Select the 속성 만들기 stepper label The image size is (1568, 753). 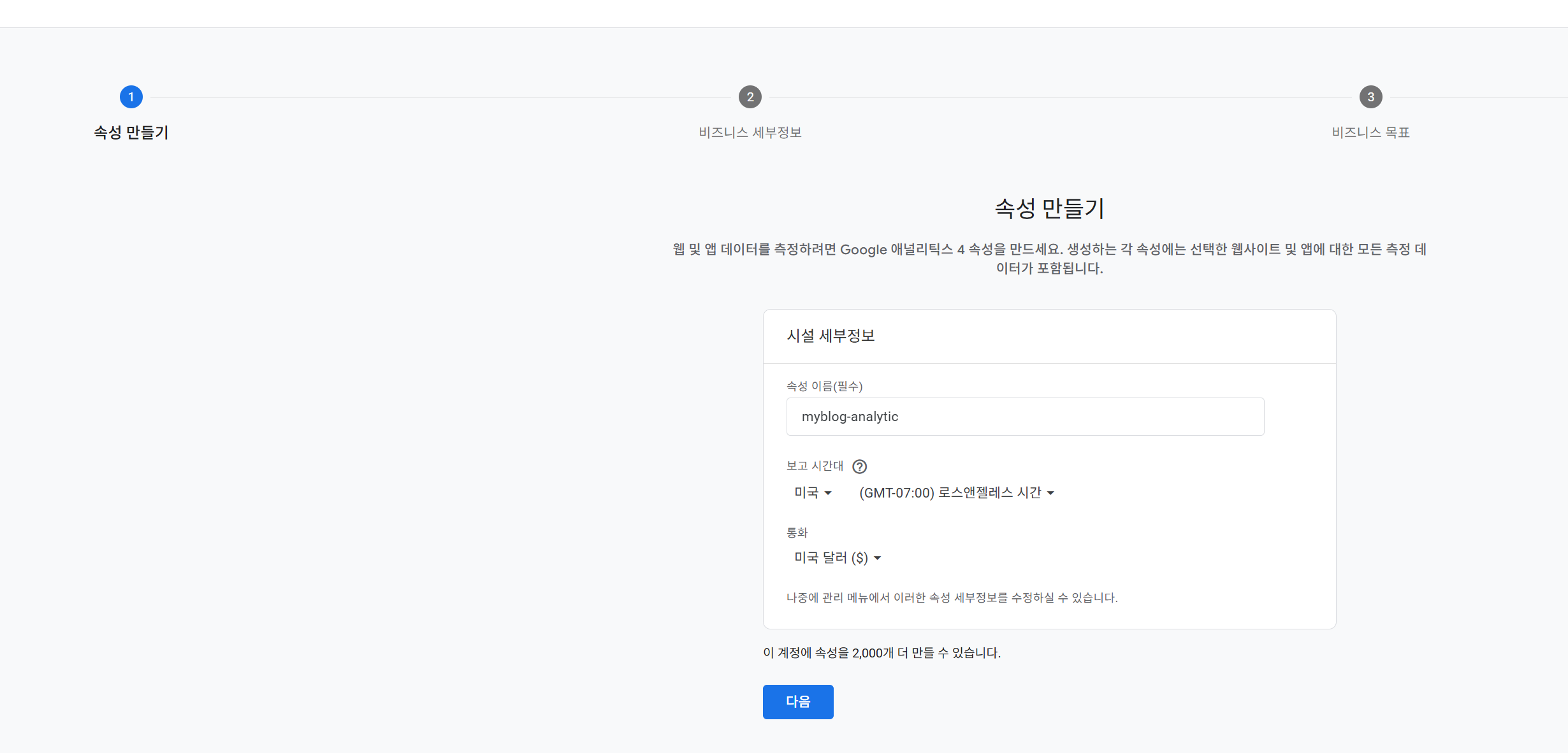pyautogui.click(x=131, y=133)
